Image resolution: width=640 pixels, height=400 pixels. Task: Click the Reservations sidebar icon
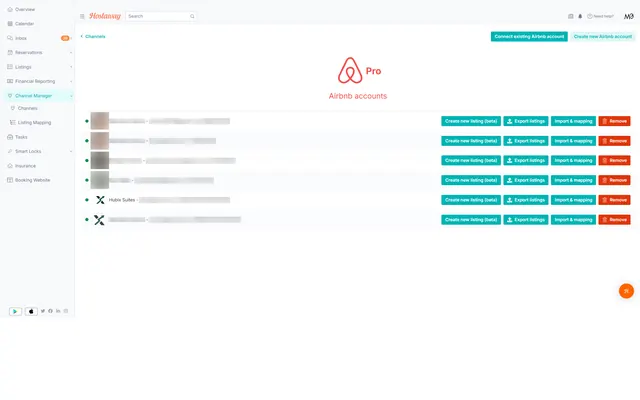(10, 52)
